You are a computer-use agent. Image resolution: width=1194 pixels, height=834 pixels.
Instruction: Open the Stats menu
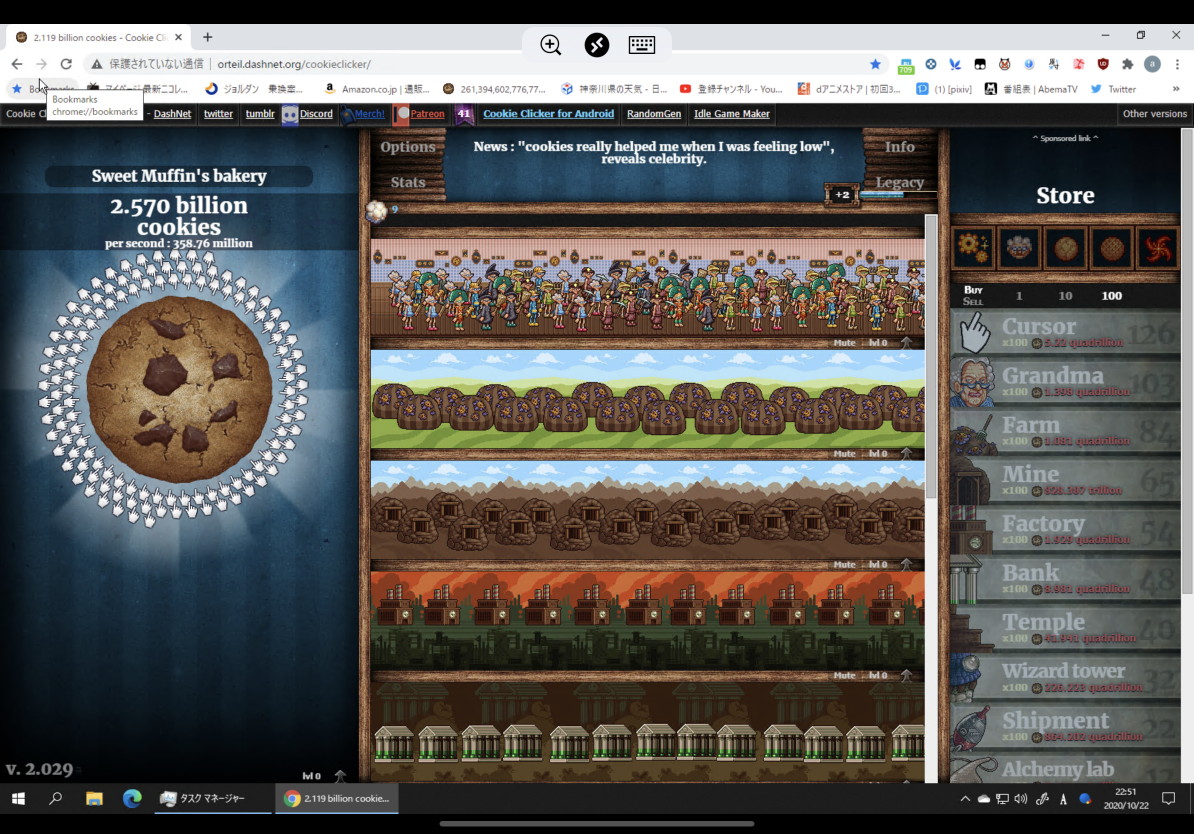pyautogui.click(x=407, y=182)
